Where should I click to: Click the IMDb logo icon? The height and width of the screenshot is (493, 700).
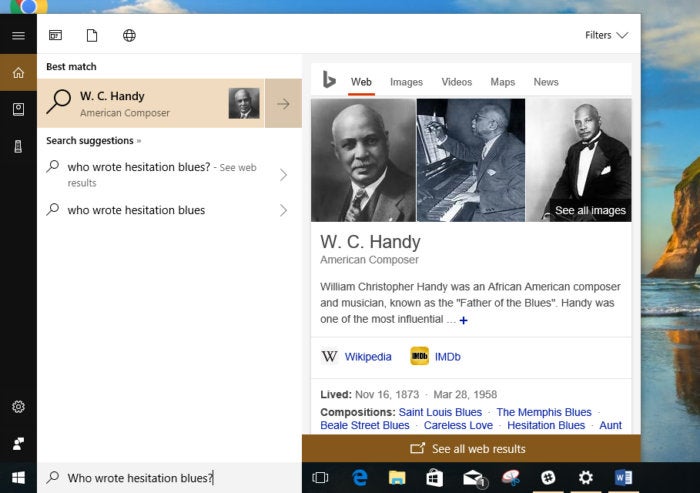pyautogui.click(x=420, y=356)
